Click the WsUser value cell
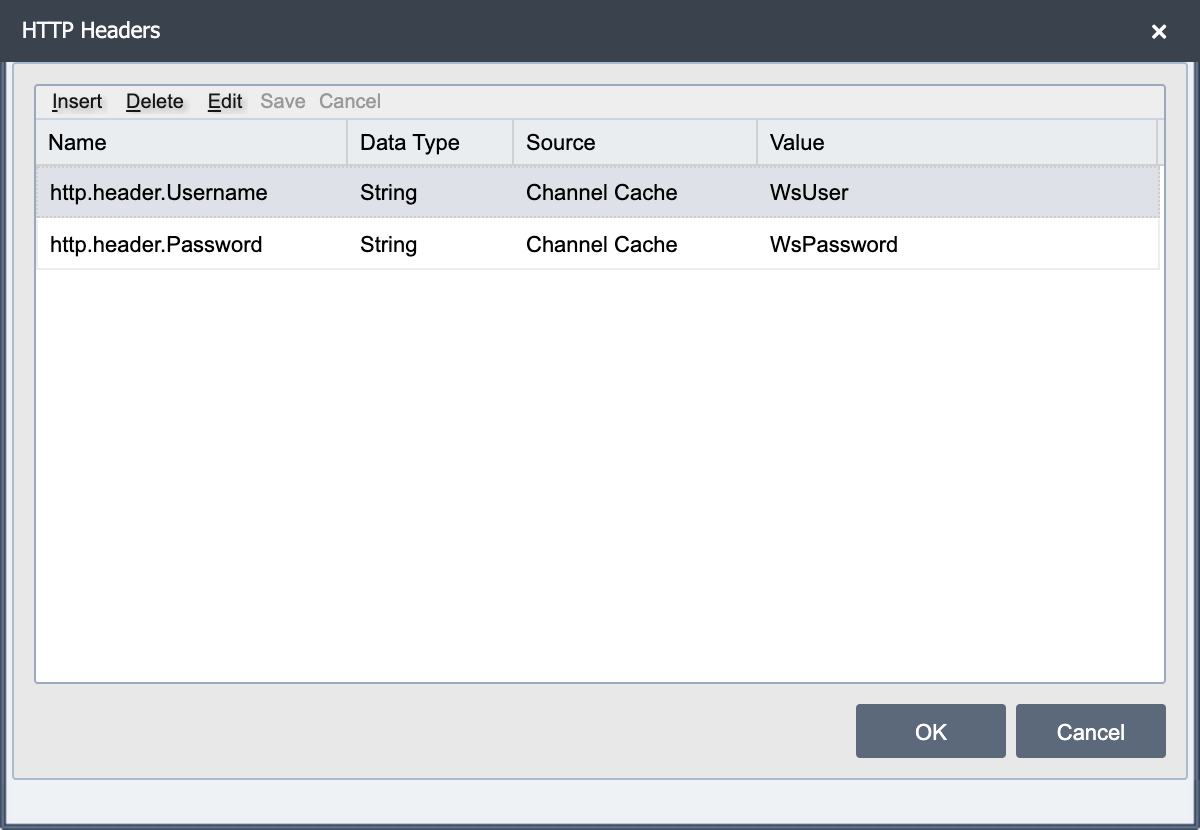Image resolution: width=1200 pixels, height=830 pixels. 958,192
